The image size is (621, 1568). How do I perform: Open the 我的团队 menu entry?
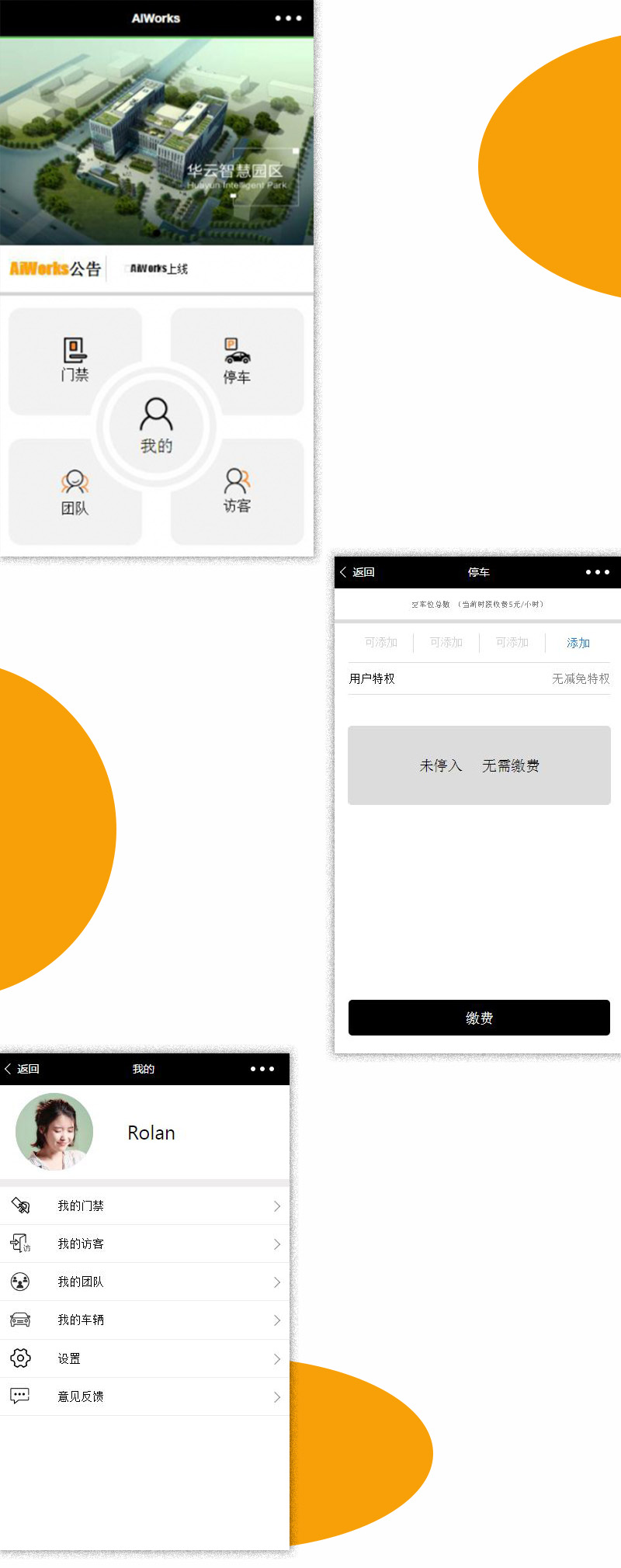click(144, 1282)
